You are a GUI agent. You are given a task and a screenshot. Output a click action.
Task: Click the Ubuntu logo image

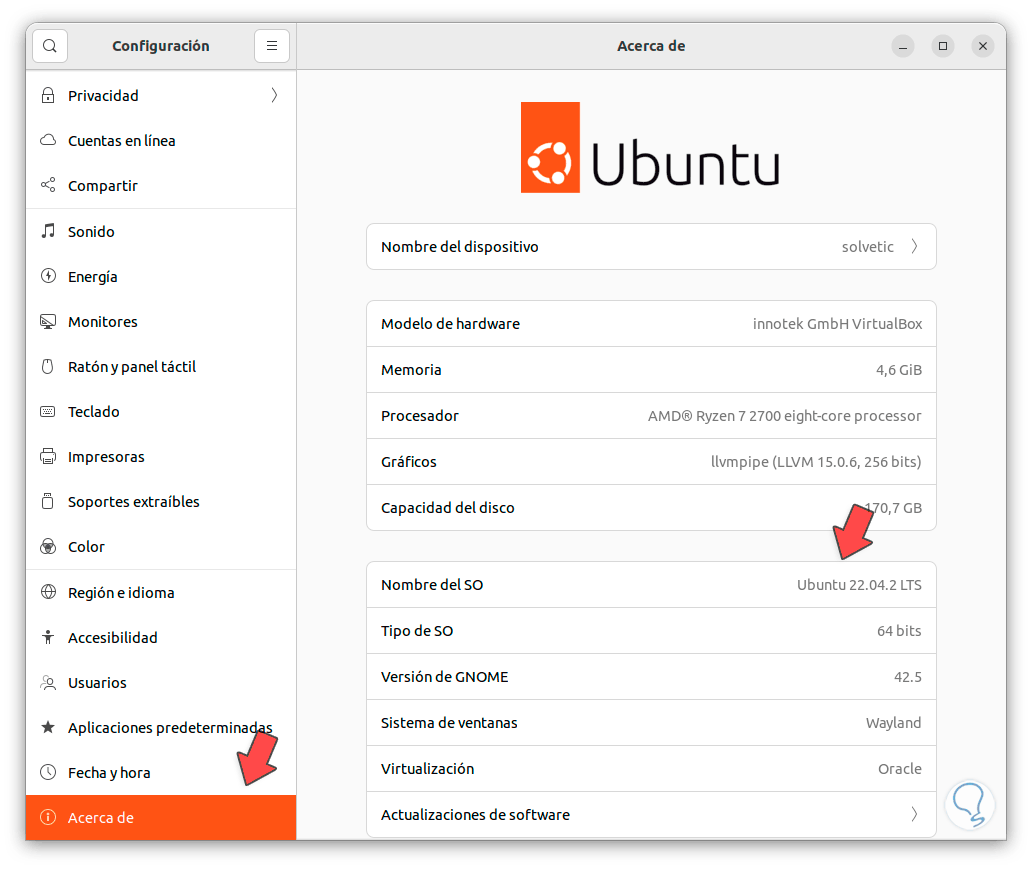650,147
